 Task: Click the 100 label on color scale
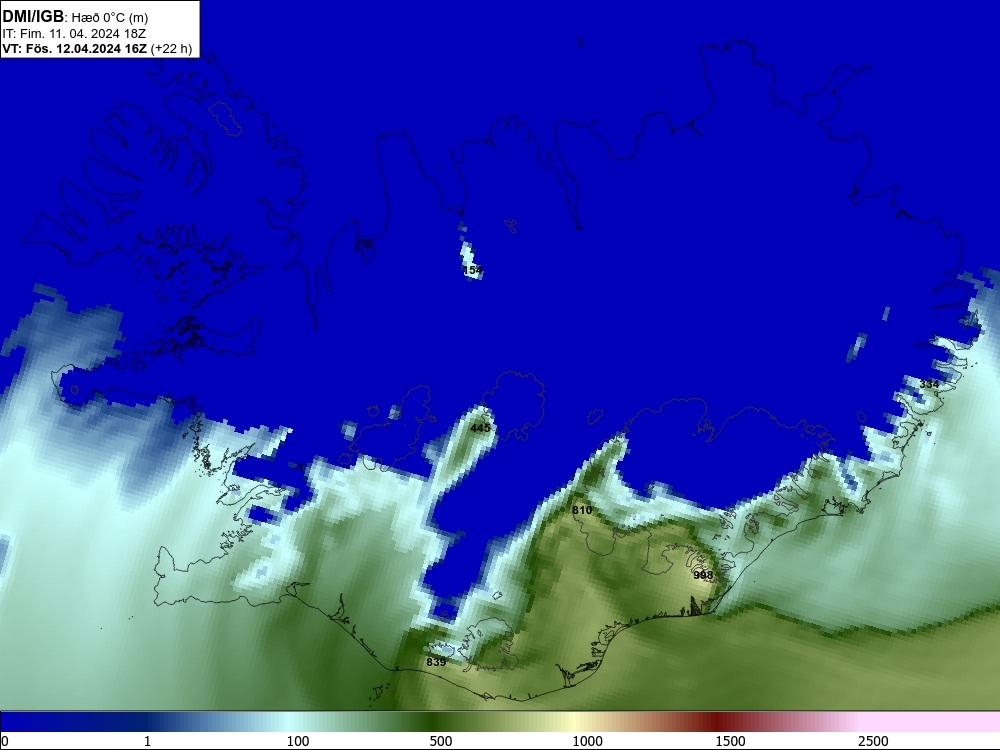tap(298, 741)
